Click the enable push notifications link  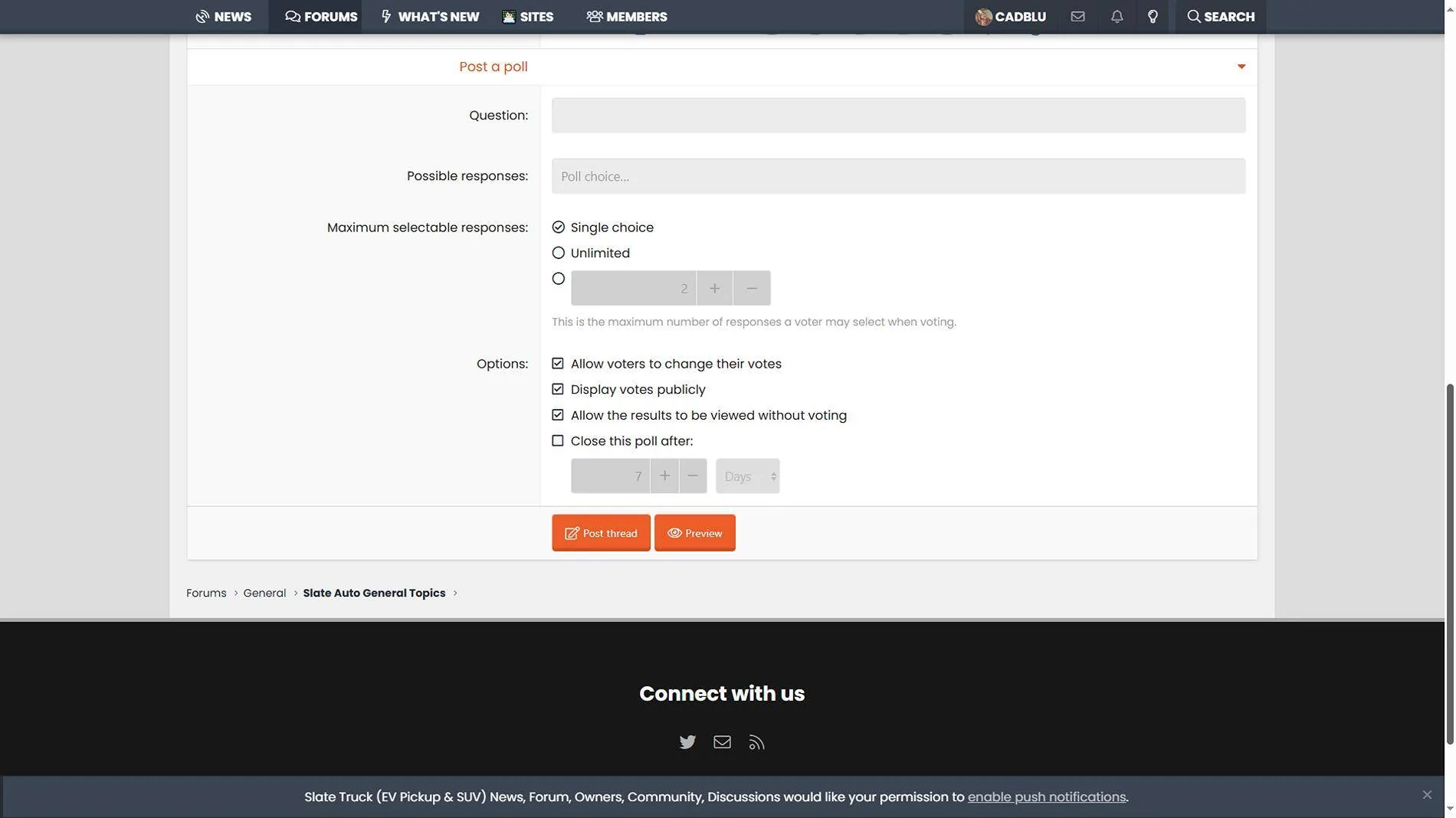click(1046, 797)
